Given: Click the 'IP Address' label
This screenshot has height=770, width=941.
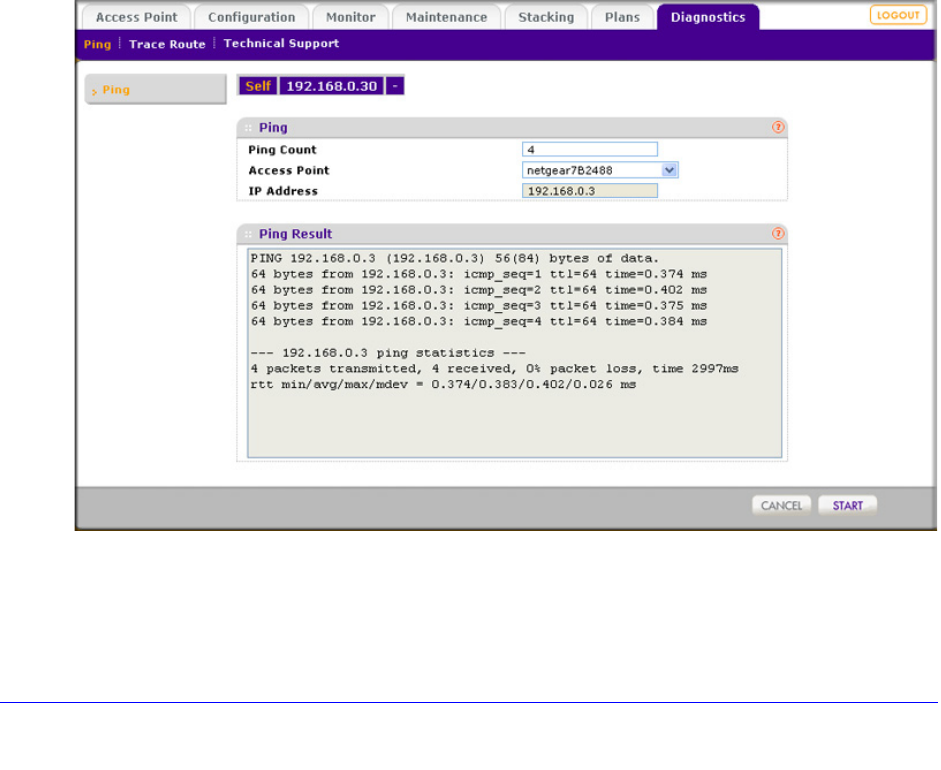Looking at the screenshot, I should [283, 191].
